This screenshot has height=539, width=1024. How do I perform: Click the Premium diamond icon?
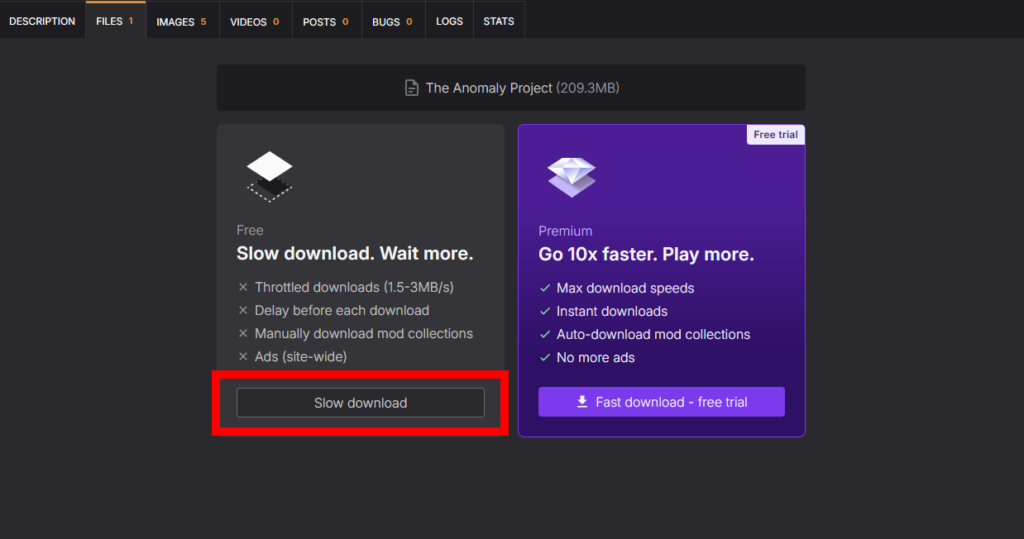coord(571,177)
